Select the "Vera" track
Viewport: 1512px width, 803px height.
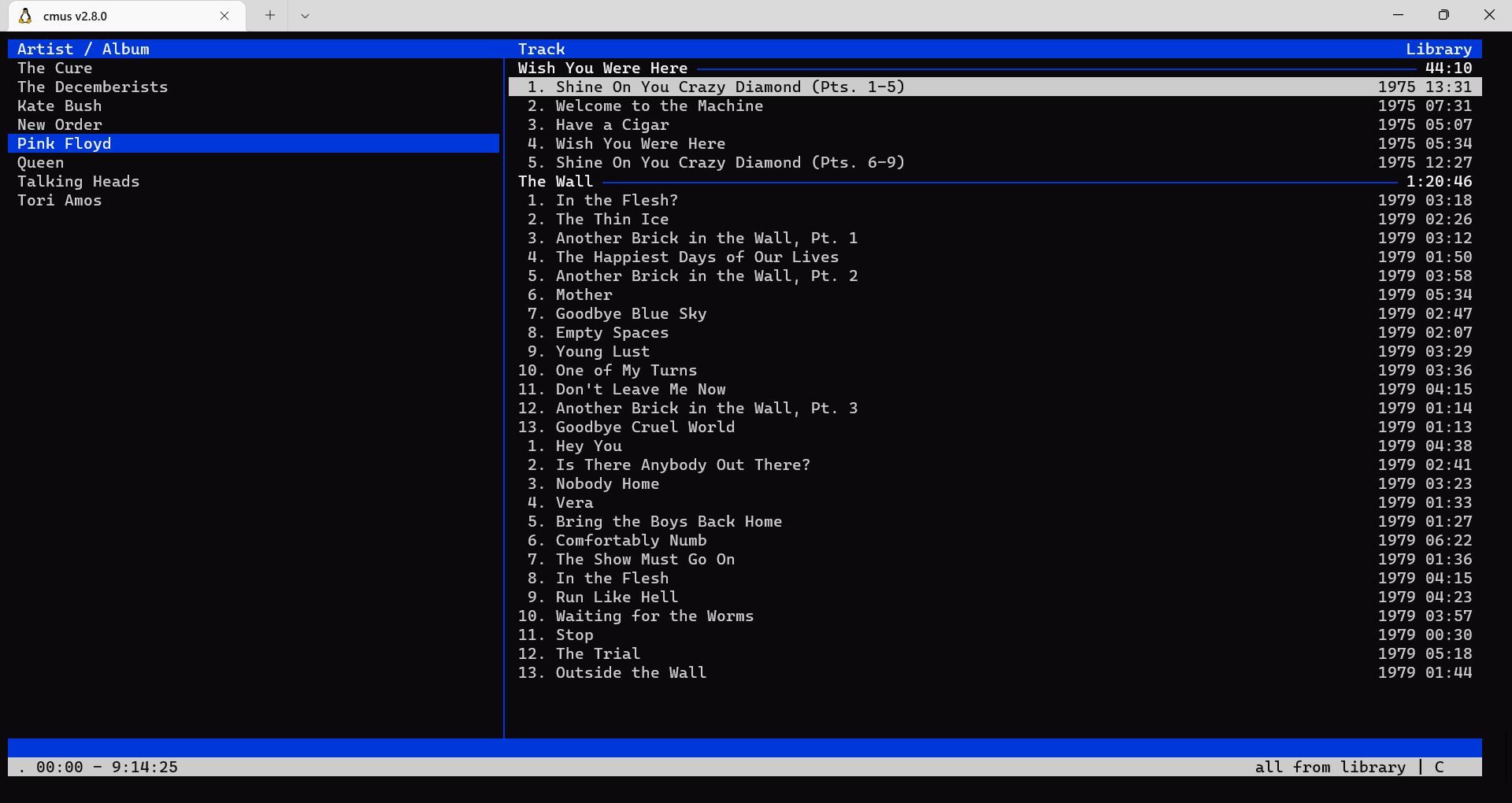tap(995, 502)
